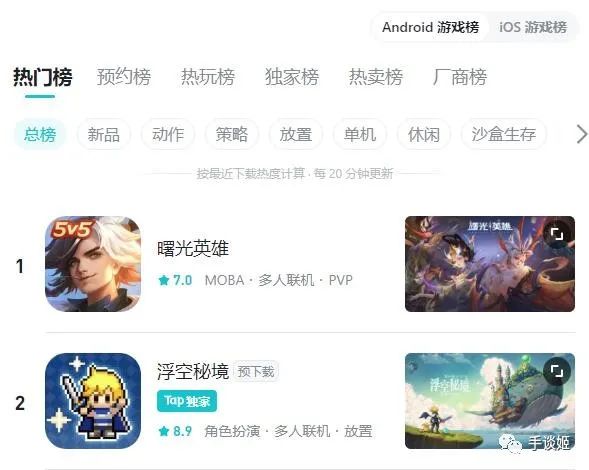
Task: Click the 预下载 button
Action: (256, 372)
